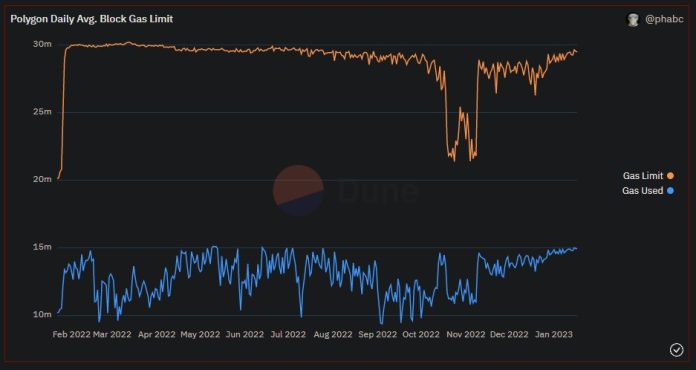Image resolution: width=696 pixels, height=370 pixels.
Task: Click the Jan 2023 x-axis label
Action: [554, 335]
